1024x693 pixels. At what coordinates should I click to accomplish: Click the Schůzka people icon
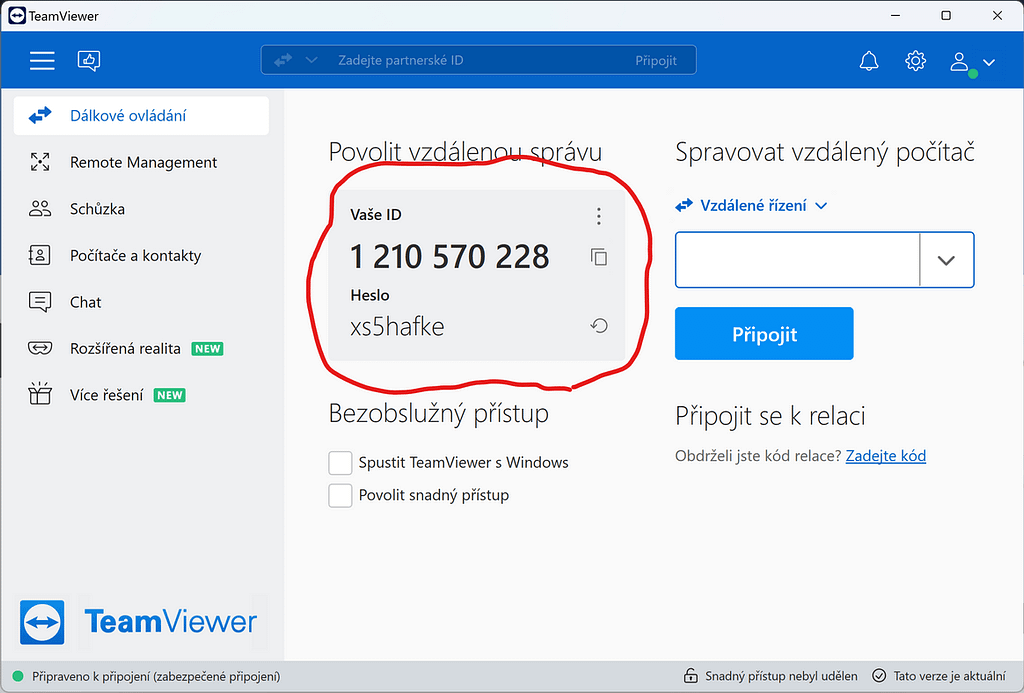[40, 209]
